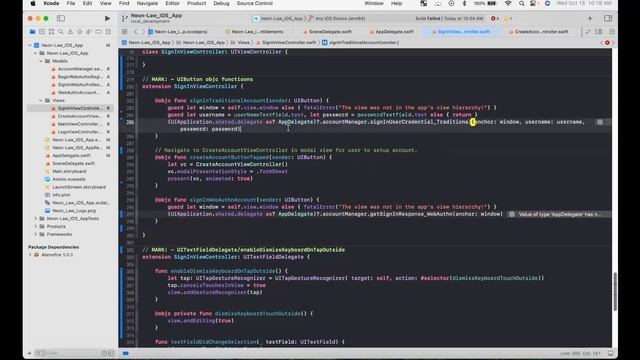Screen dimensions: 640x360
Task: Open the Xcode menu
Action: (x=51, y=3)
